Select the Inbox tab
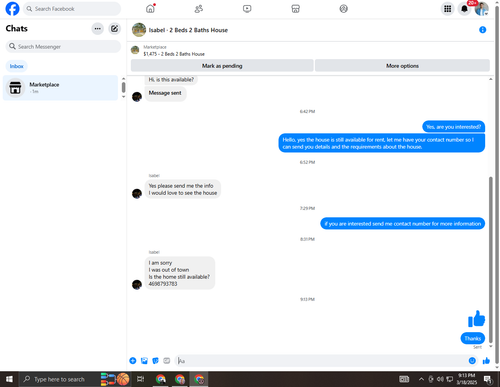 coord(16,66)
